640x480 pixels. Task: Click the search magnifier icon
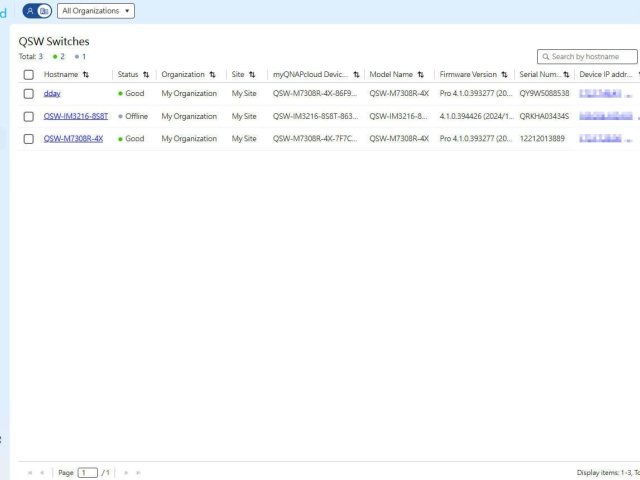point(546,56)
